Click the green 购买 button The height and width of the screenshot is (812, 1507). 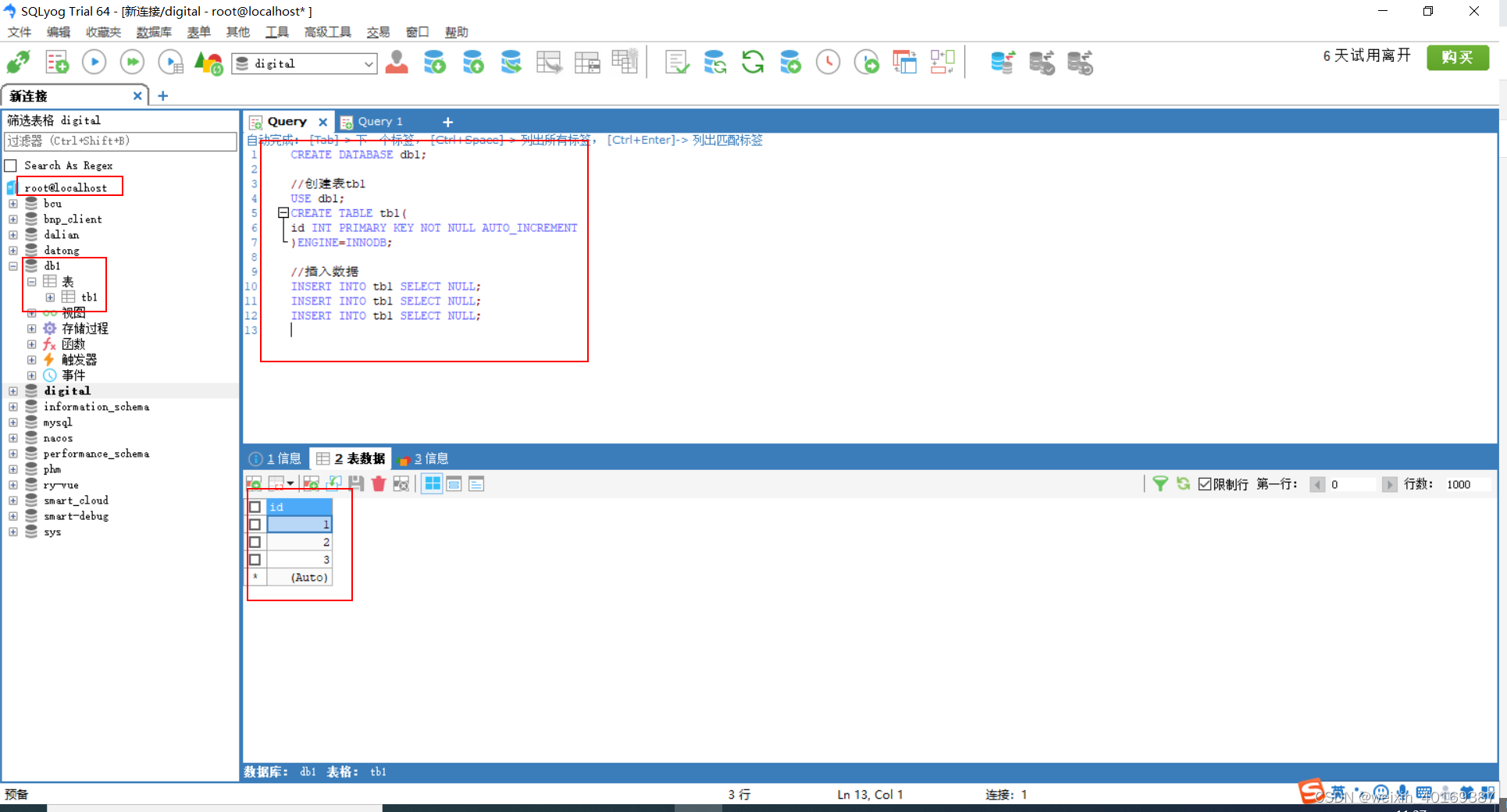(1457, 57)
